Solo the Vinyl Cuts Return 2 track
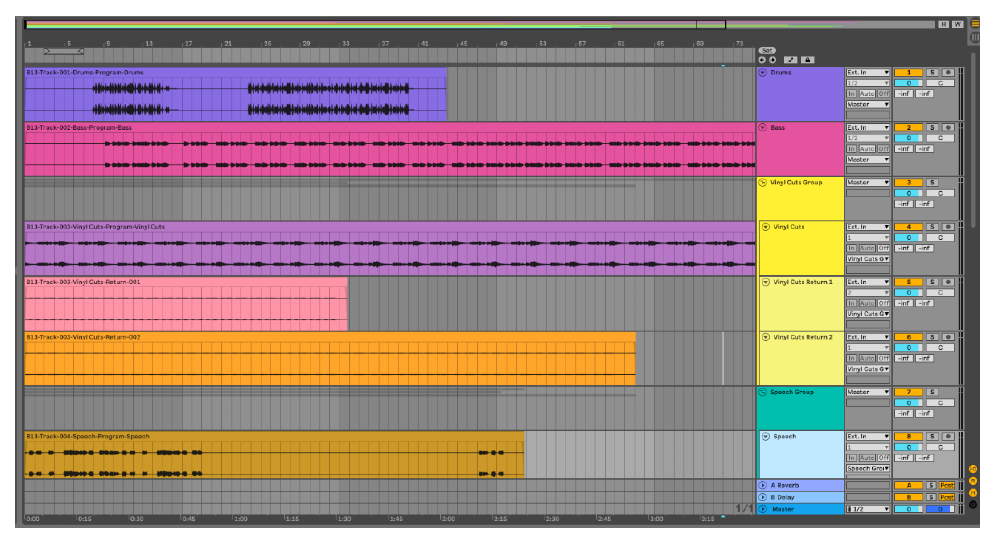The image size is (996, 544). tap(932, 337)
